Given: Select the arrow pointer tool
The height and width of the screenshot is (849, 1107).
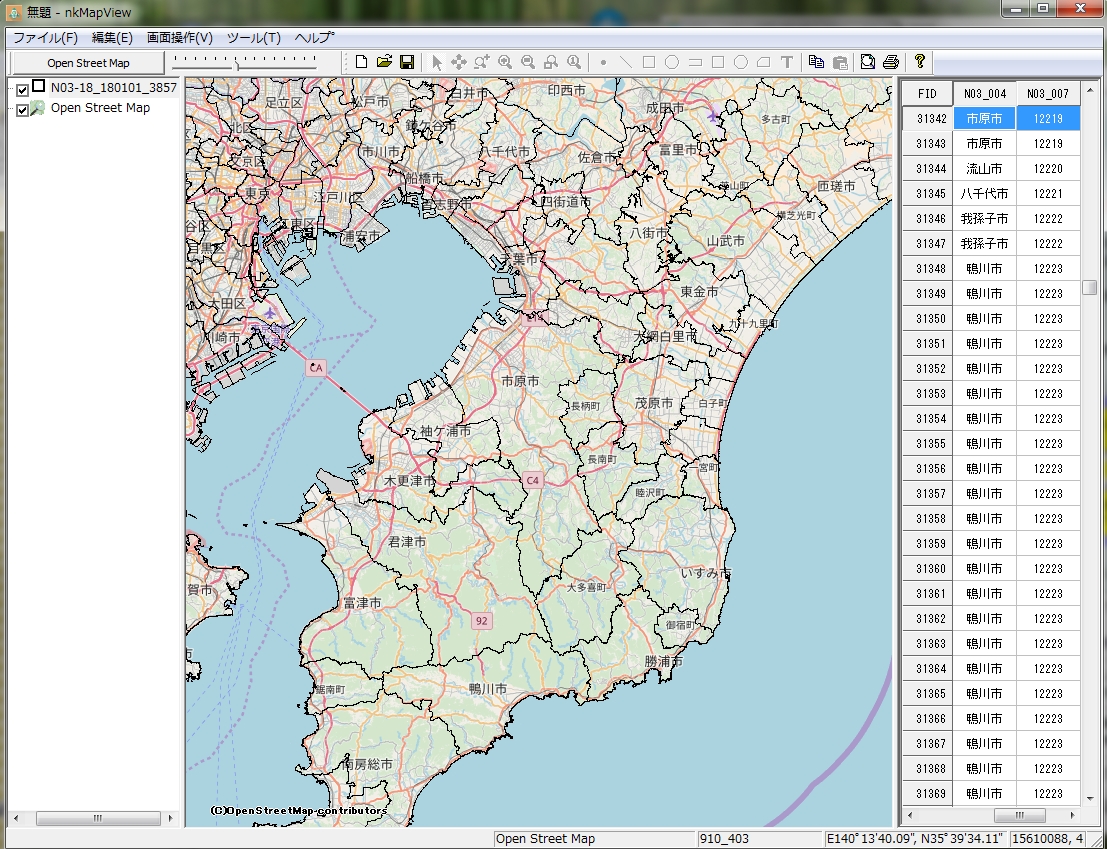Looking at the screenshot, I should [436, 62].
